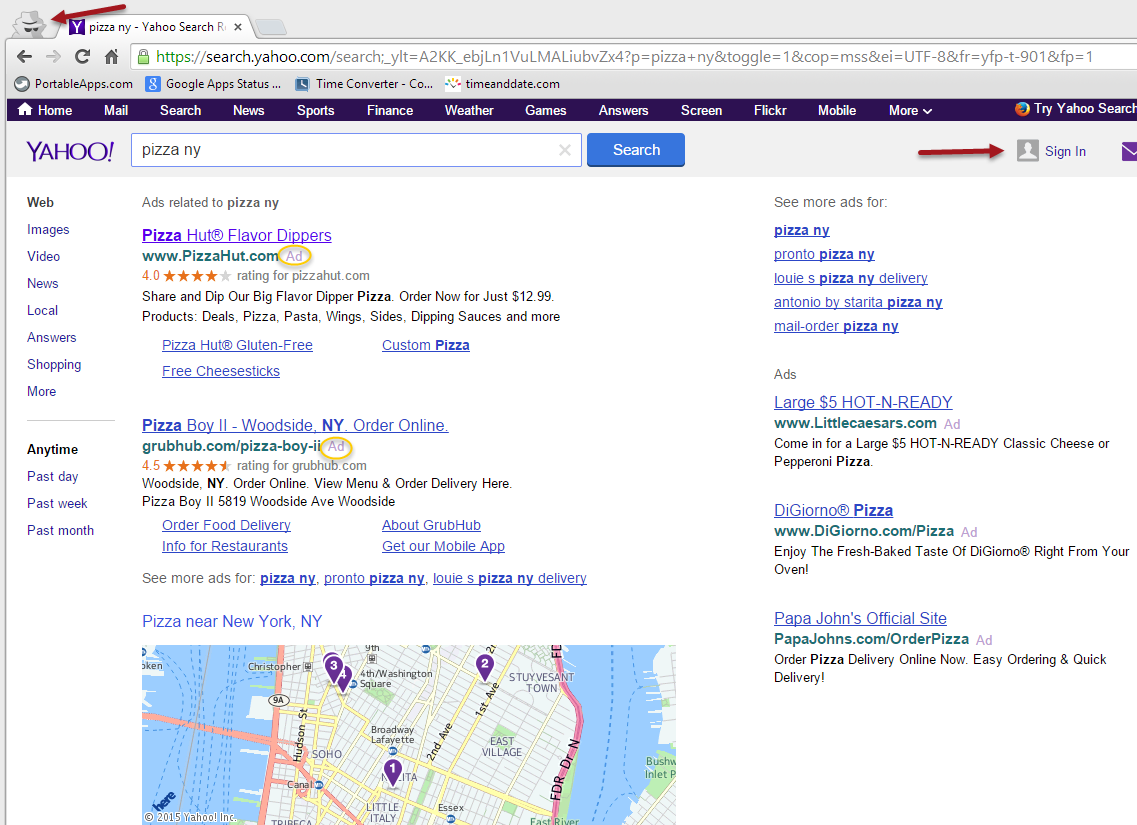Screen dimensions: 1137x825
Task: Clear search text with the X icon
Action: [565, 150]
